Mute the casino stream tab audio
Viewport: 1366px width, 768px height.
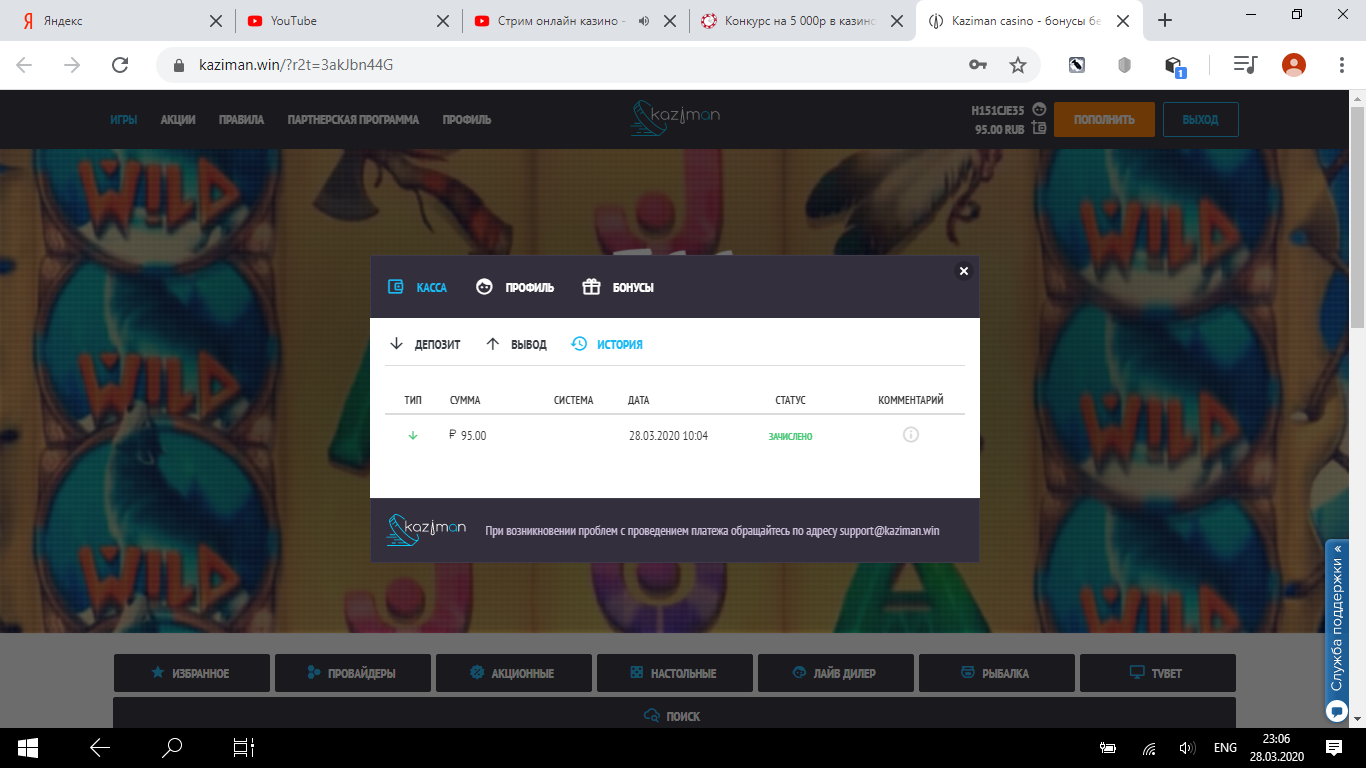644,21
